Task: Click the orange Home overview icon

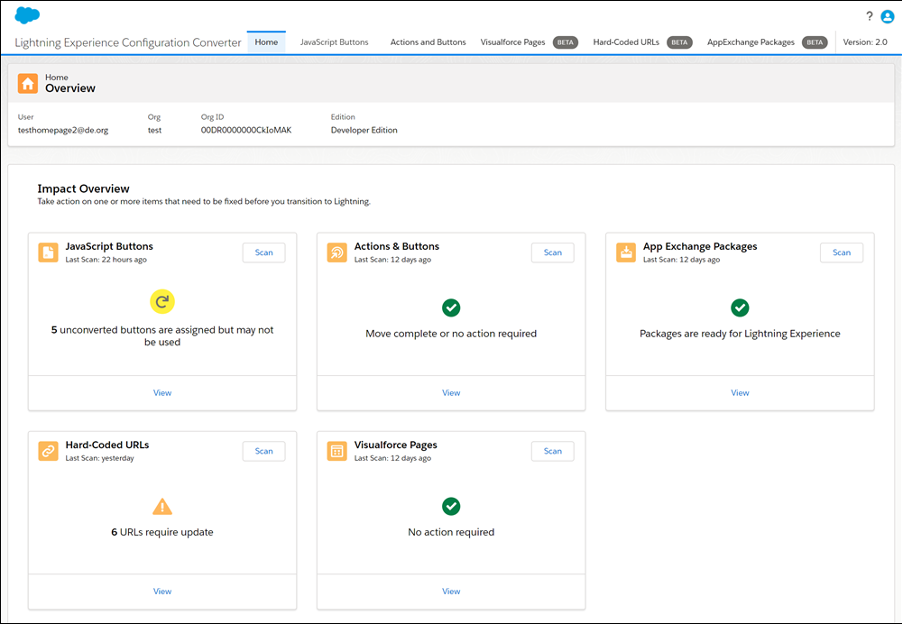Action: click(x=27, y=83)
